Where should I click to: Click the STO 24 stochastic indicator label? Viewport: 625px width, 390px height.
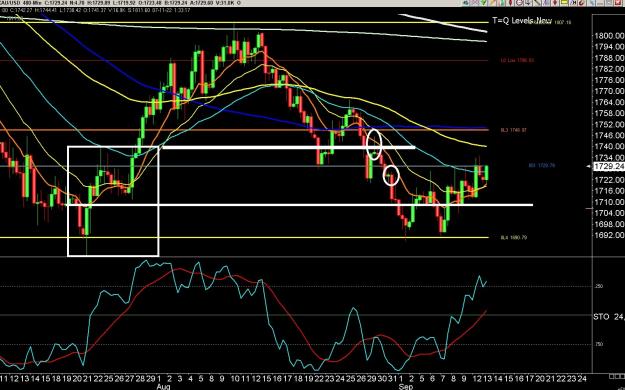pos(608,317)
